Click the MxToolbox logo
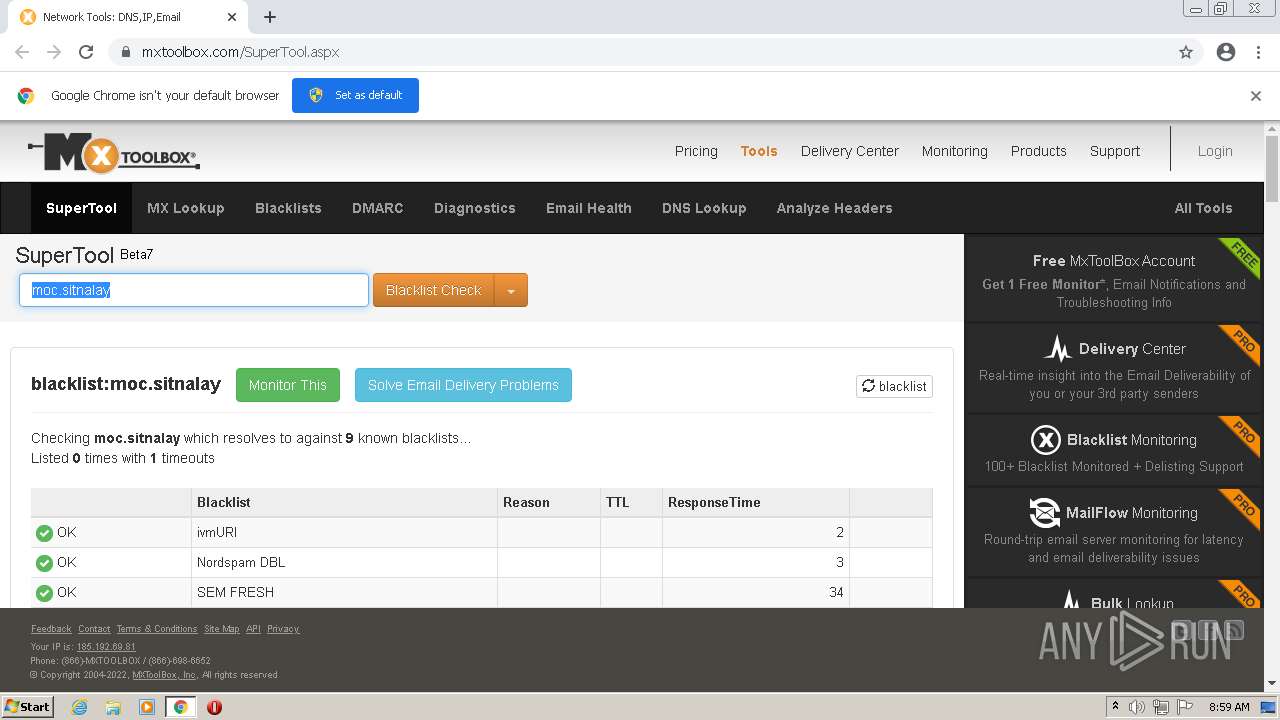Viewport: 1280px width, 720px height. 114,153
